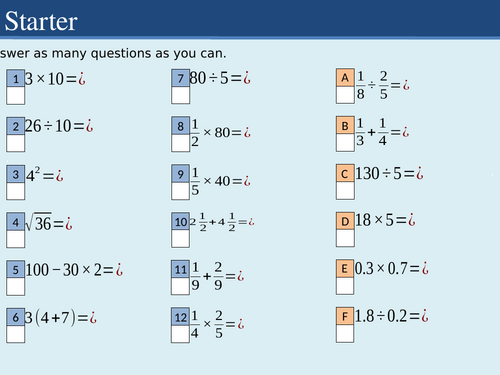
Task: Select the blue number 5 label
Action: 16,269
